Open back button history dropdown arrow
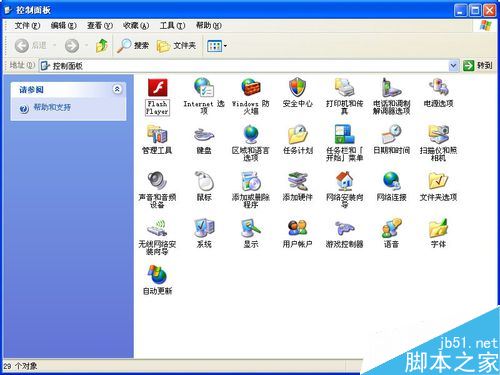This screenshot has height=375, width=500. coord(54,45)
